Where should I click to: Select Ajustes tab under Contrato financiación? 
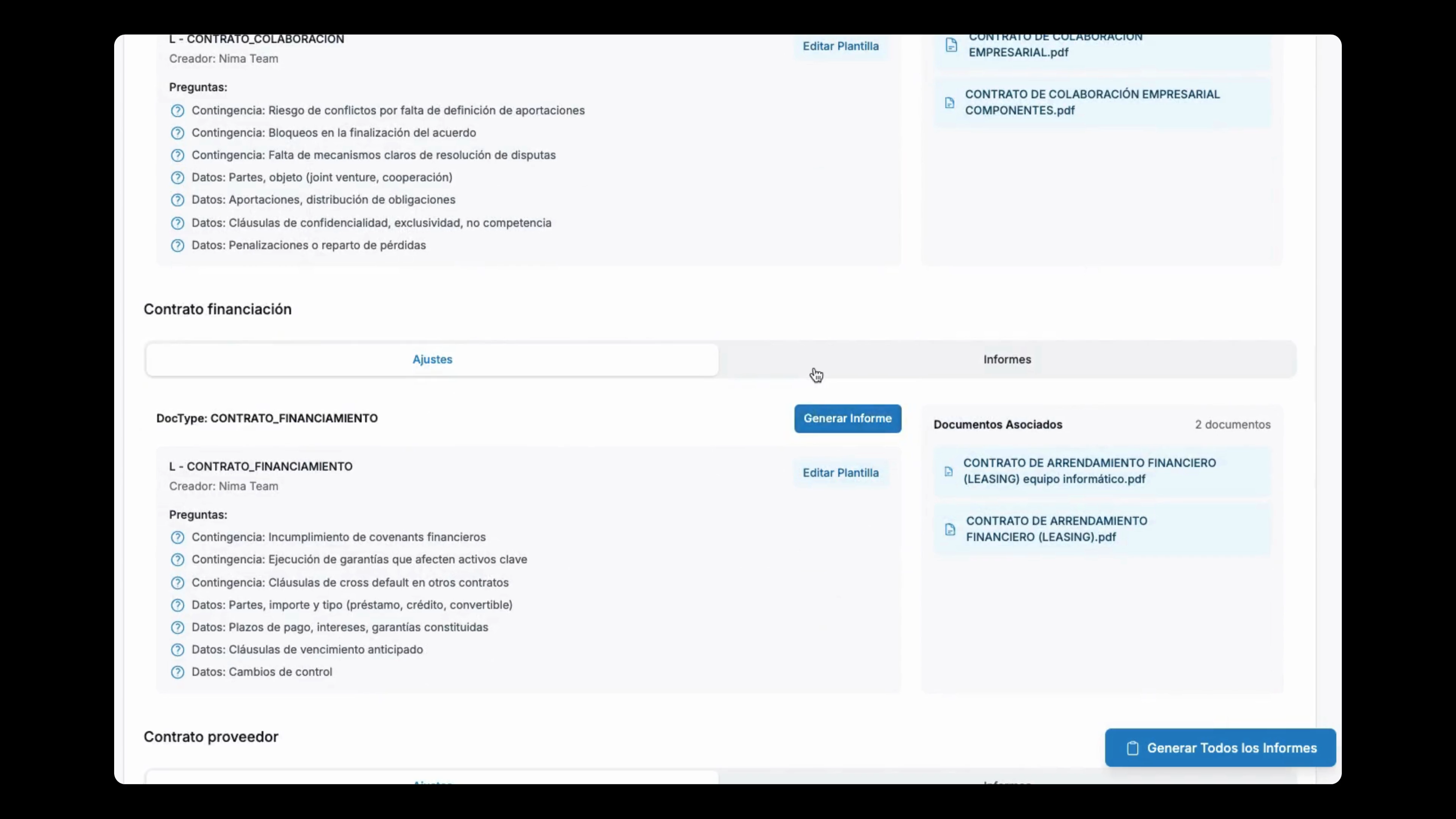click(x=432, y=359)
